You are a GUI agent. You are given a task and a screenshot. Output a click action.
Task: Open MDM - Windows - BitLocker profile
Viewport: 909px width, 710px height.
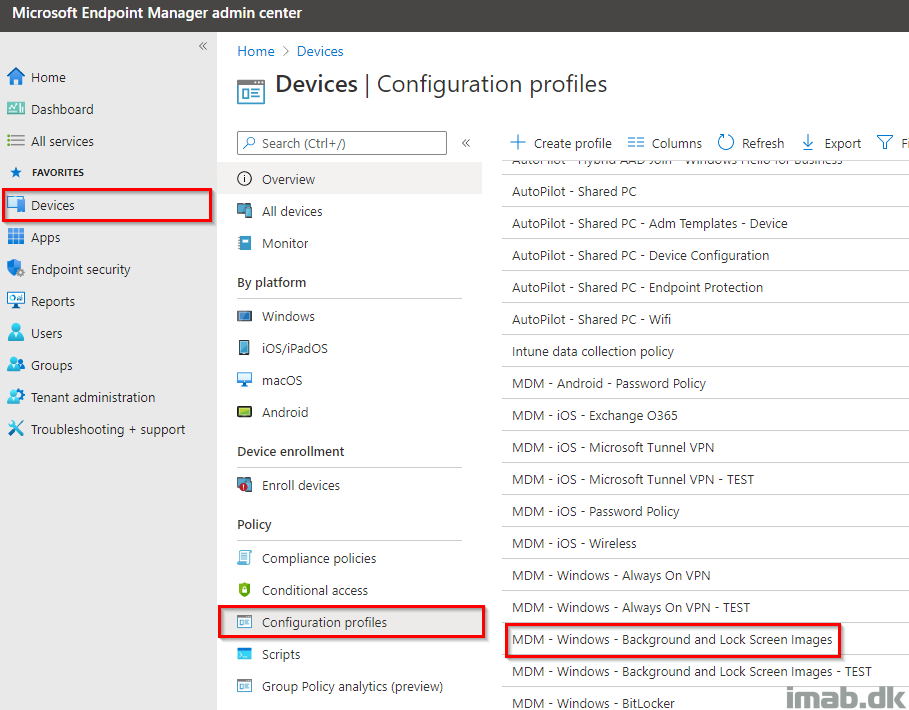[593, 703]
